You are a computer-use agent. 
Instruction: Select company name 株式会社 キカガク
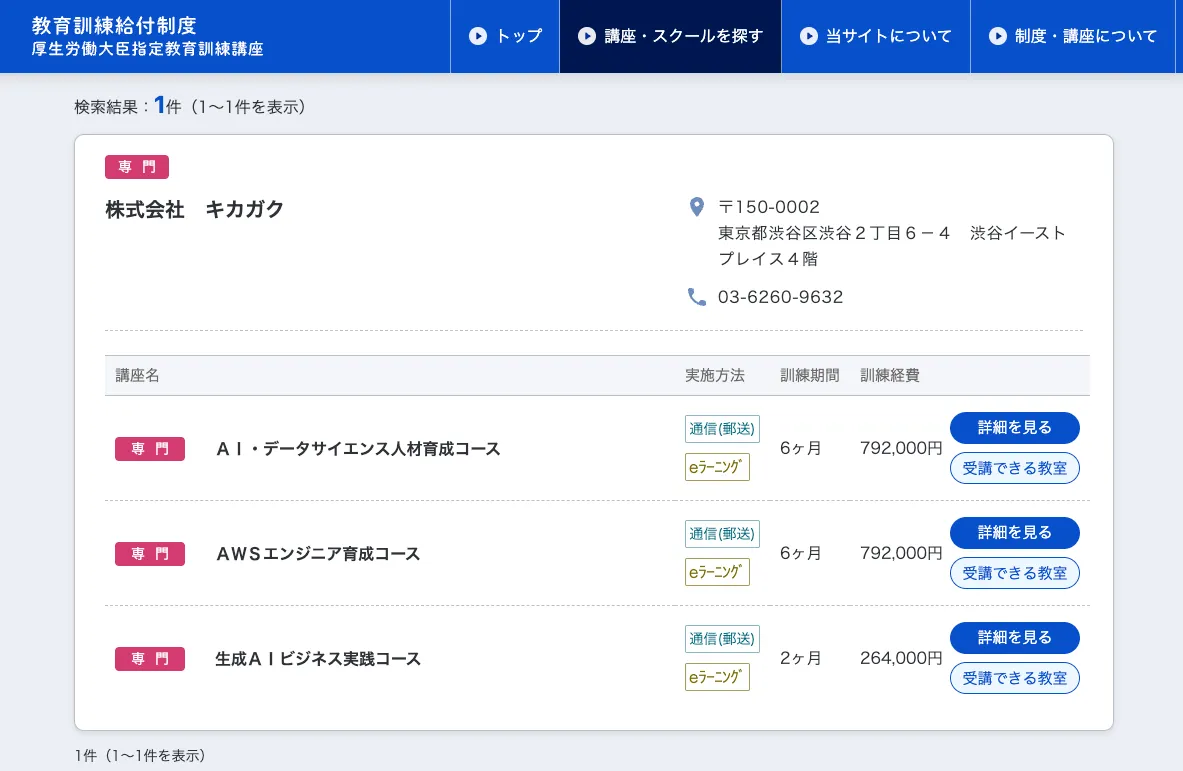pos(194,209)
